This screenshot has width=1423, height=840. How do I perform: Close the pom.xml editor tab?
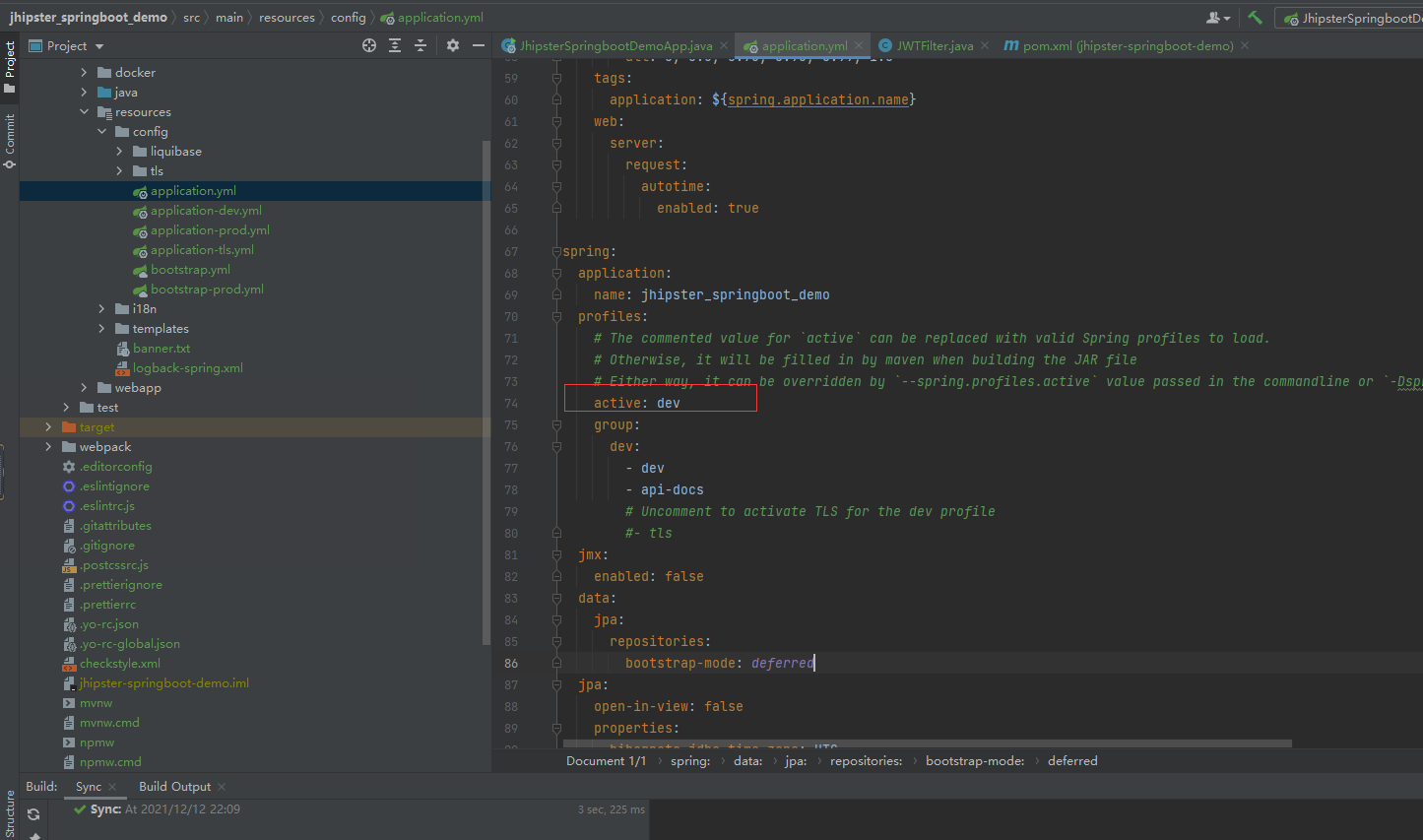[1245, 46]
